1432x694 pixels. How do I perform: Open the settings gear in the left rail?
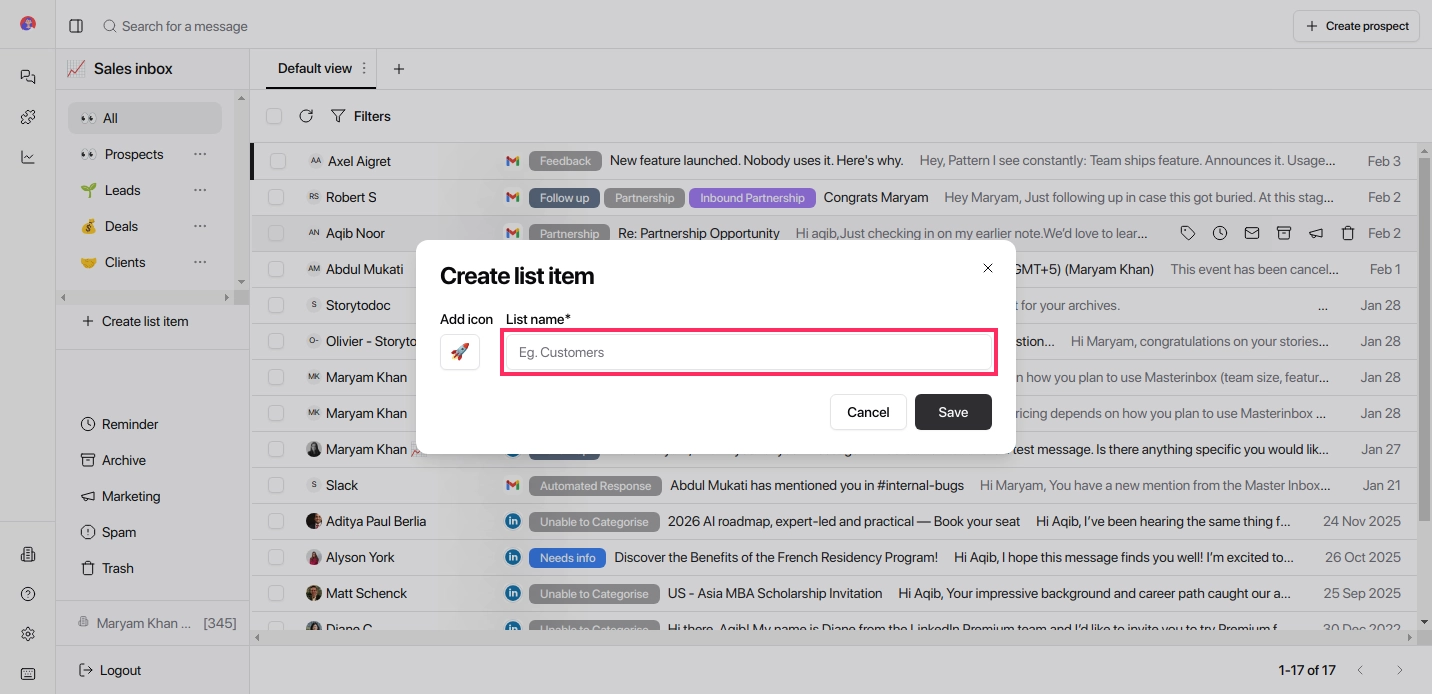27,632
